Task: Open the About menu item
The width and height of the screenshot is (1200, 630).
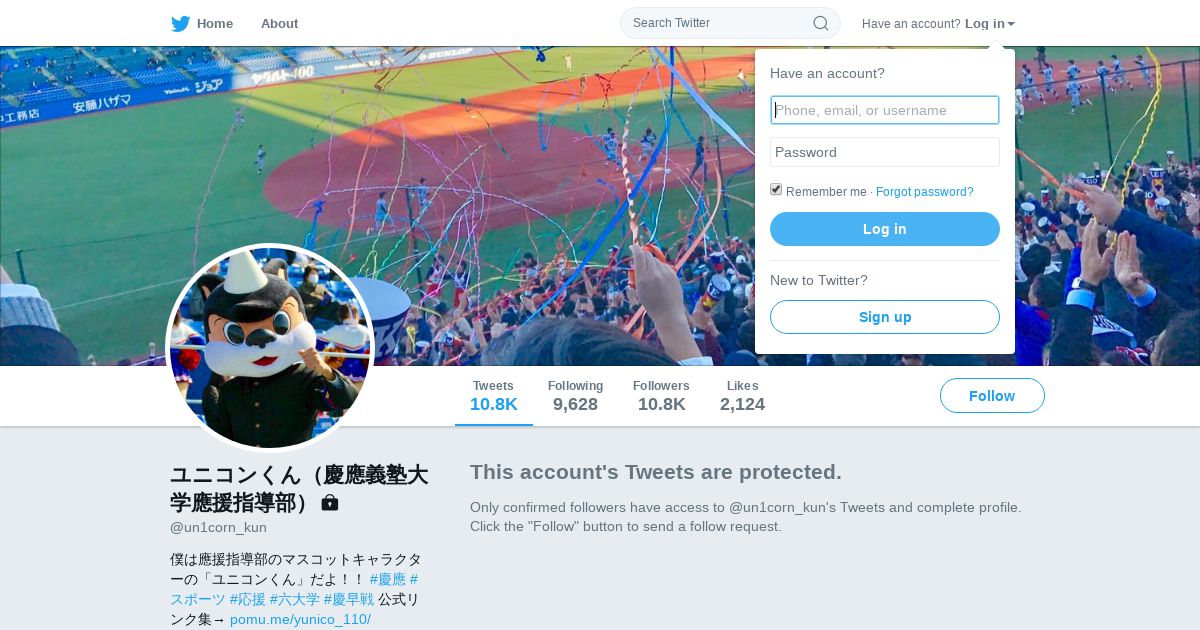Action: click(x=279, y=24)
